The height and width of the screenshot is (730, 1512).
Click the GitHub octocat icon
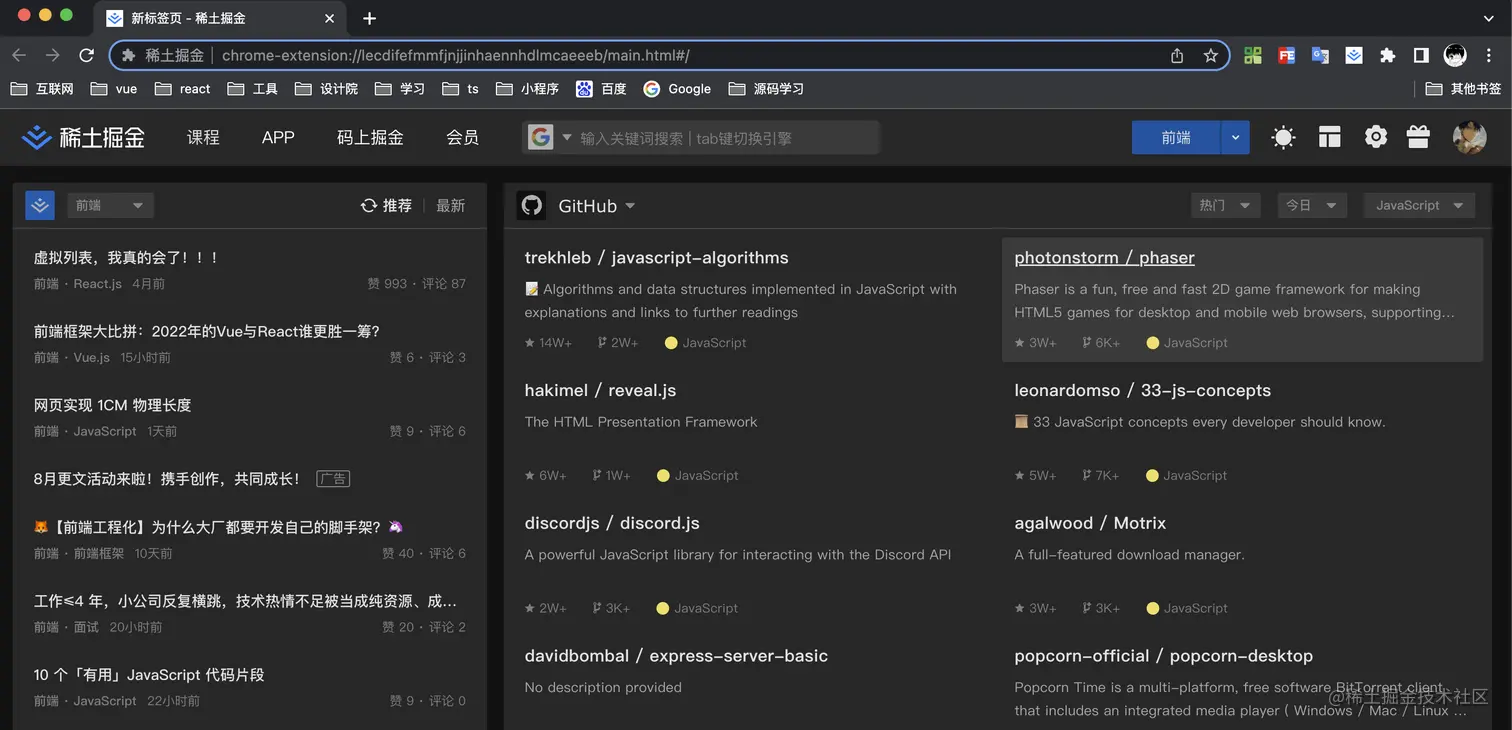pos(531,205)
